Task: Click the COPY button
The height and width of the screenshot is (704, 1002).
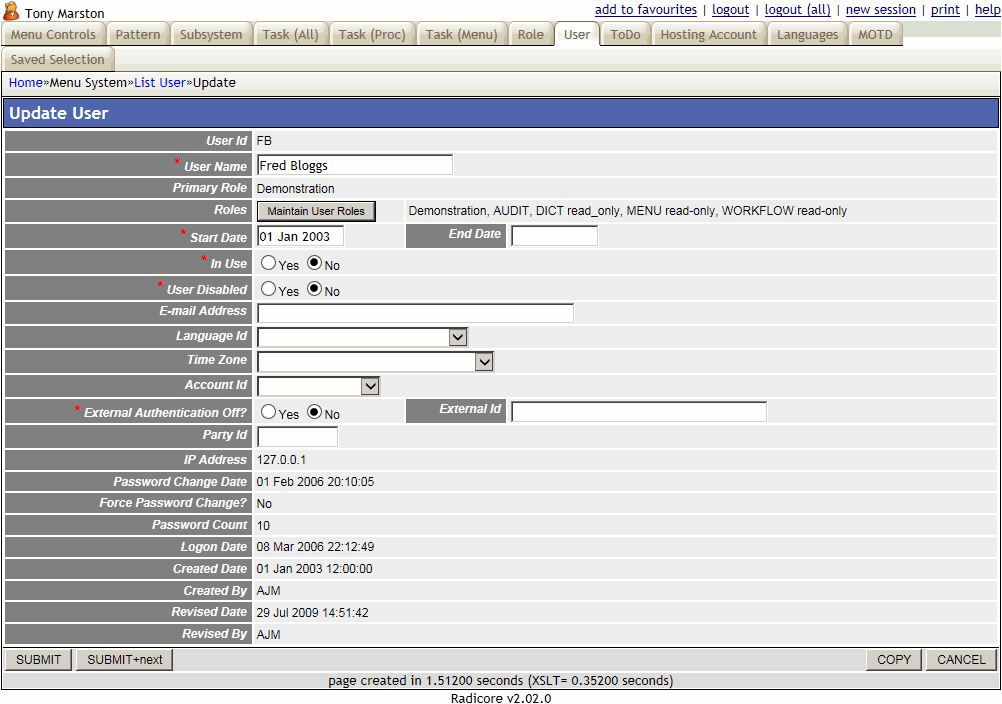Action: point(892,659)
